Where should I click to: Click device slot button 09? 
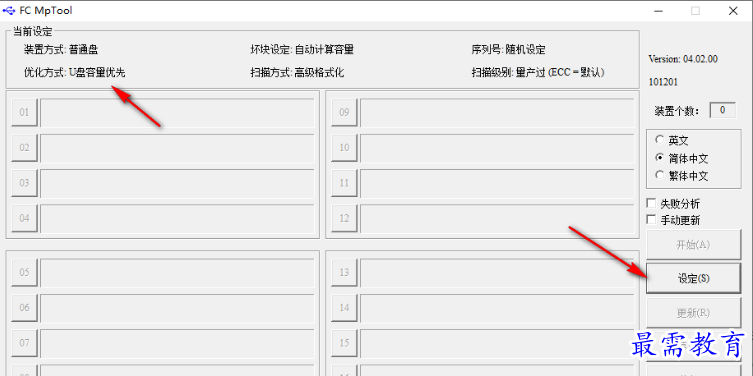[x=344, y=112]
